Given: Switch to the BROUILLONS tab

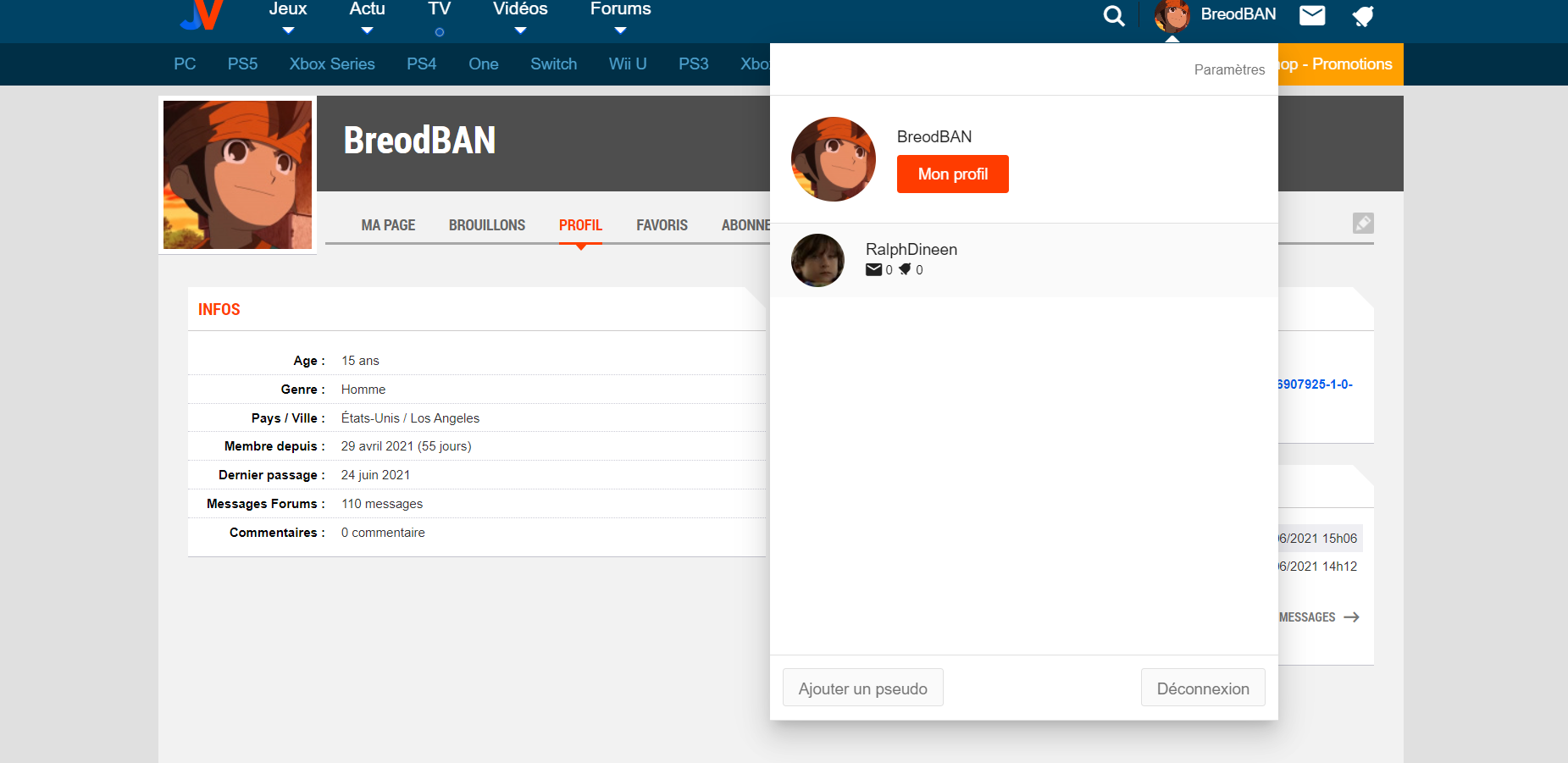Looking at the screenshot, I should tap(487, 225).
